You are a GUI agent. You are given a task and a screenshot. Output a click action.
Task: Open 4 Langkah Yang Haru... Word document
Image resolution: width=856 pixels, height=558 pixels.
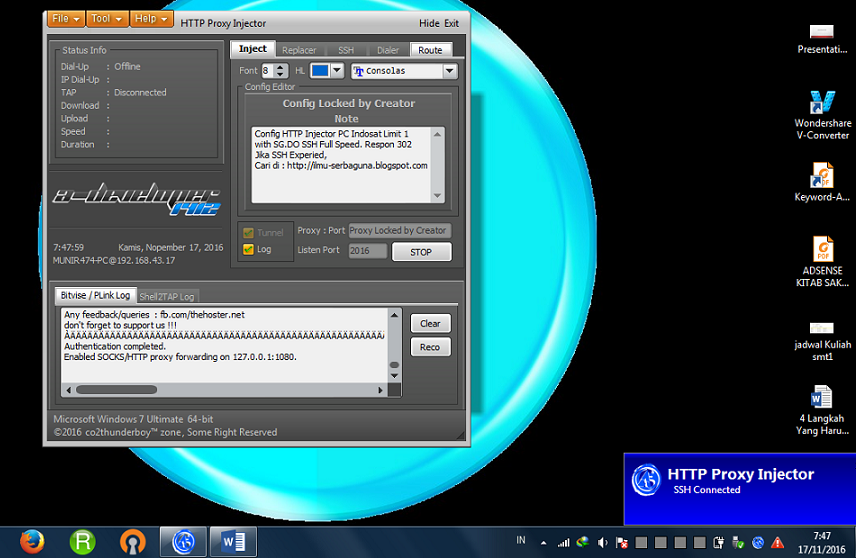click(822, 411)
